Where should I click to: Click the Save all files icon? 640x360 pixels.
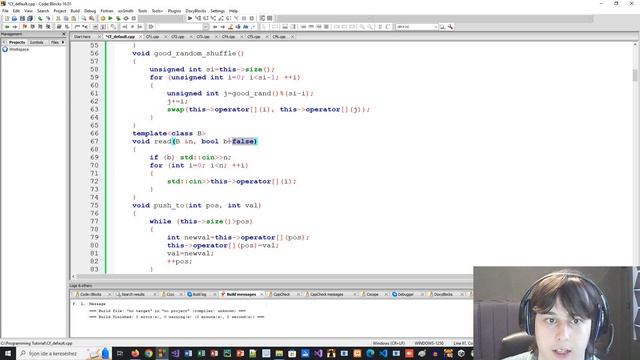[x=30, y=18]
